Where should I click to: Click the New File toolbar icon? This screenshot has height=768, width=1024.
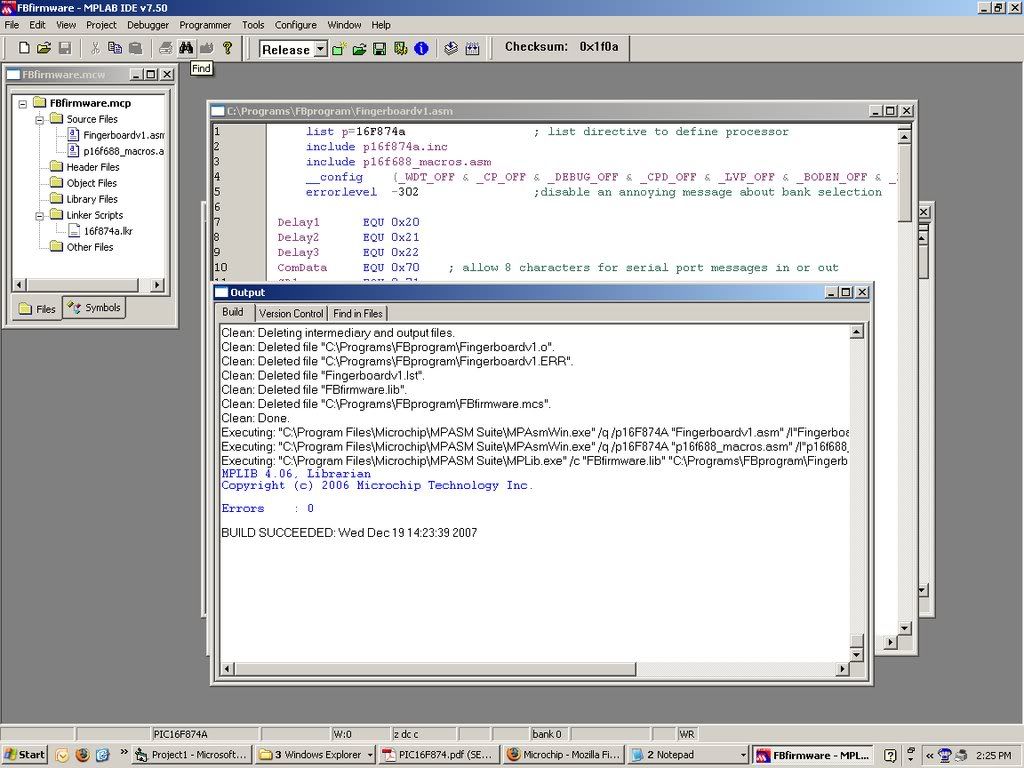pos(24,48)
